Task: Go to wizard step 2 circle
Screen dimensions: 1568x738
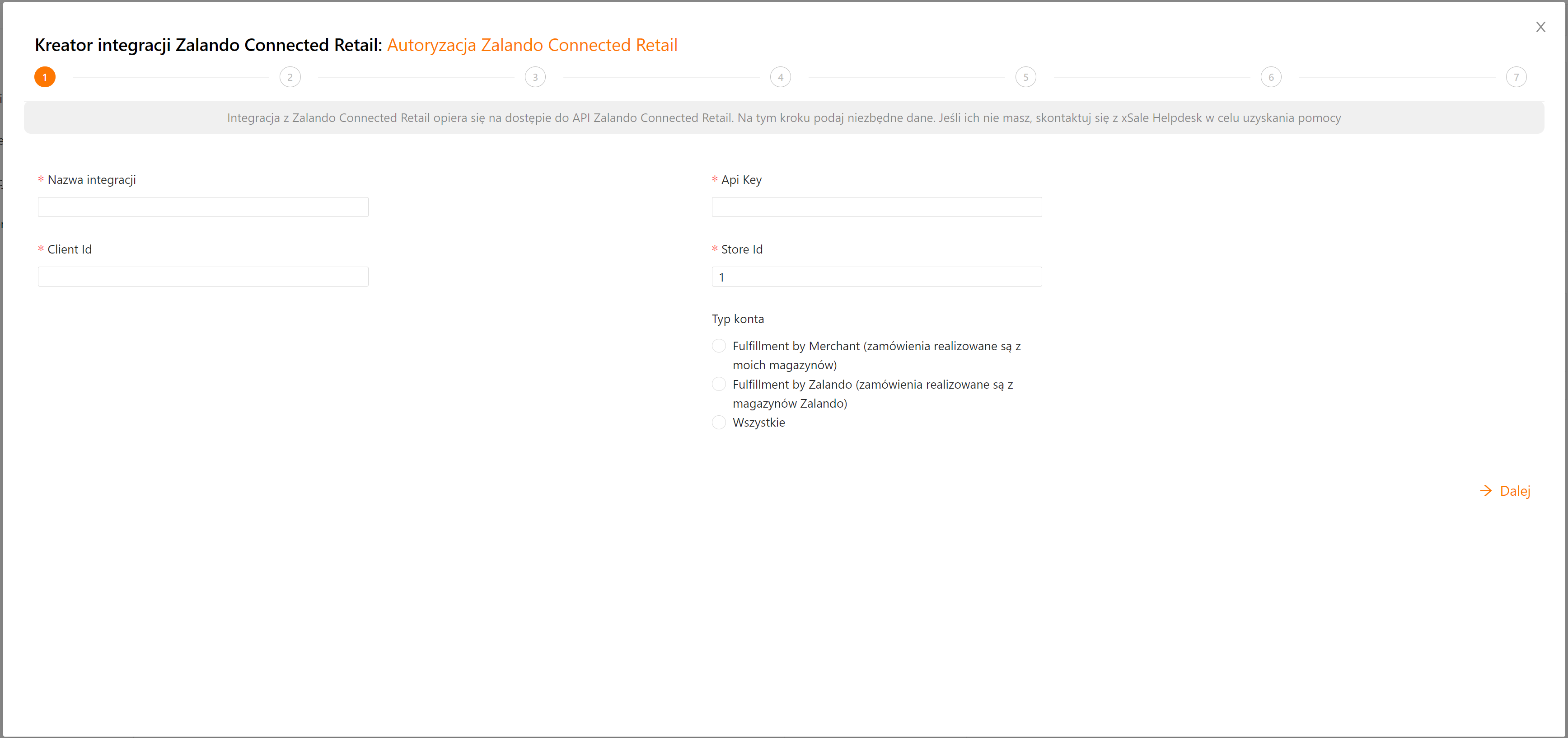Action: pos(290,77)
